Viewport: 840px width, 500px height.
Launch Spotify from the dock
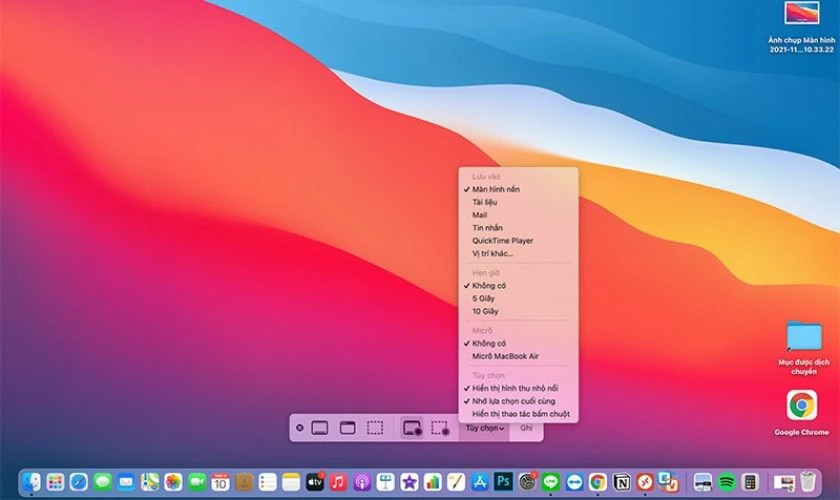pos(727,482)
